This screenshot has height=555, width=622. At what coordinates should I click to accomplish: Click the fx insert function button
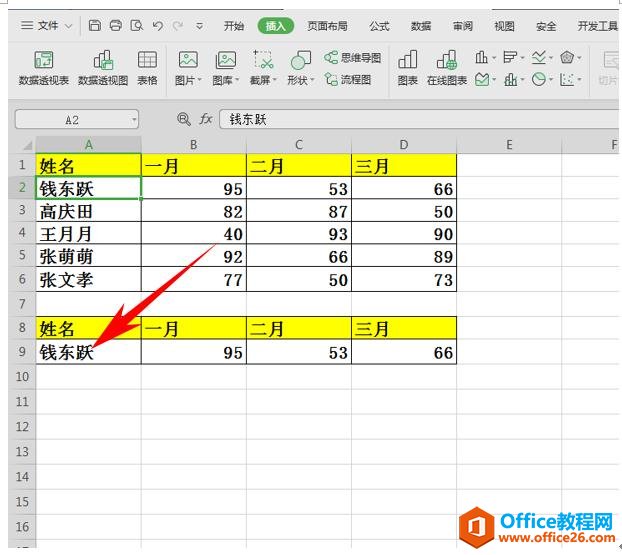coord(205,119)
